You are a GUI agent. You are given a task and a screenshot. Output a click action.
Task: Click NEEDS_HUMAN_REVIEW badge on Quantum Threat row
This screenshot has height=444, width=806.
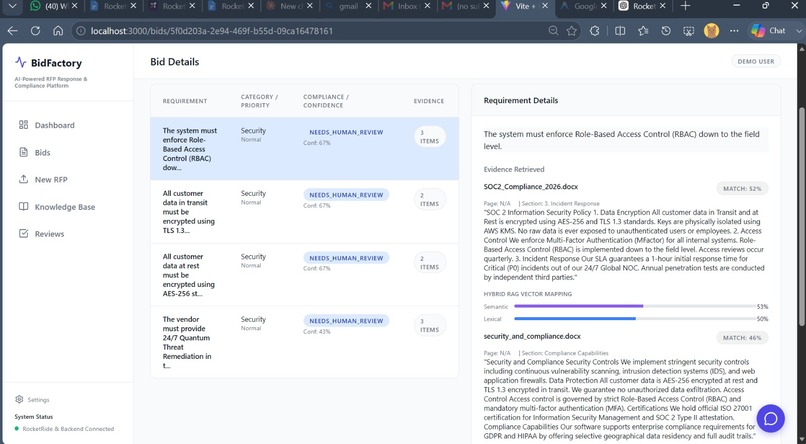pyautogui.click(x=346, y=321)
